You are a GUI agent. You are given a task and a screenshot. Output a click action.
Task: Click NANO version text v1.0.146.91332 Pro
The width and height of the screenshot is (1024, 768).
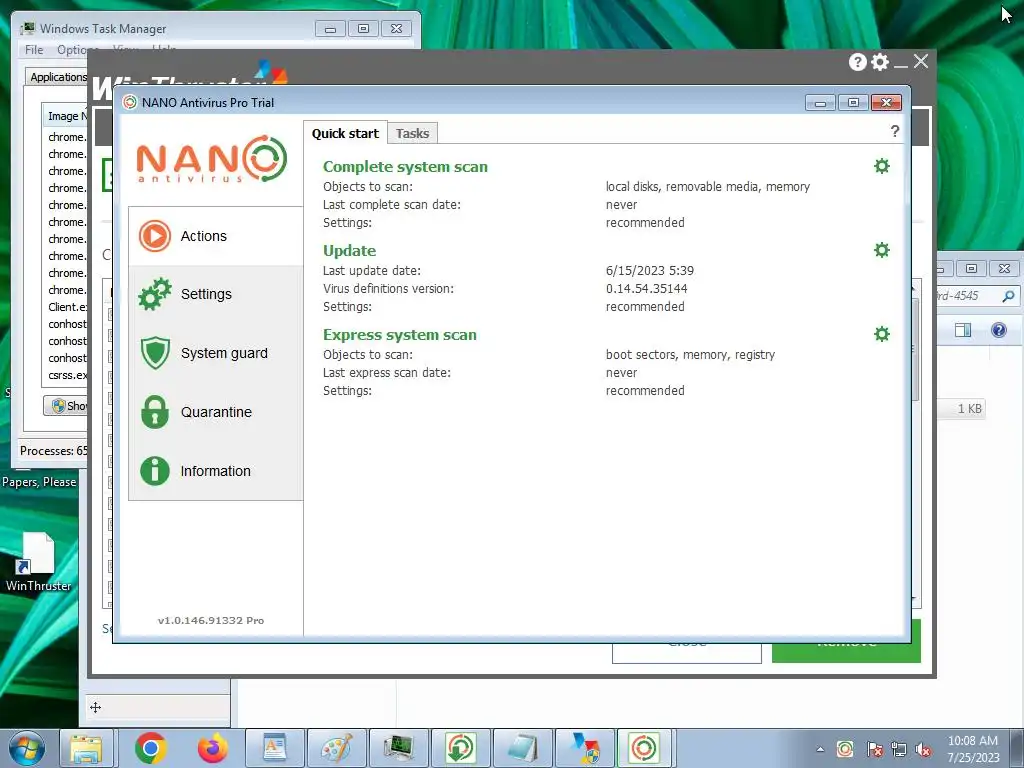point(211,620)
